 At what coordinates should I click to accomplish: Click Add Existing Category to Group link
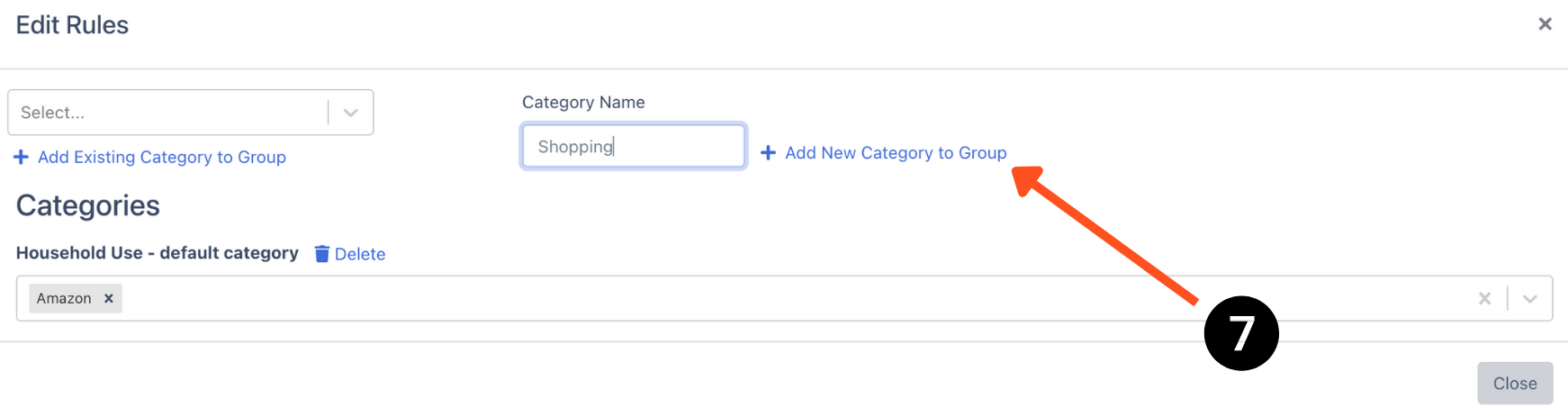pos(162,158)
